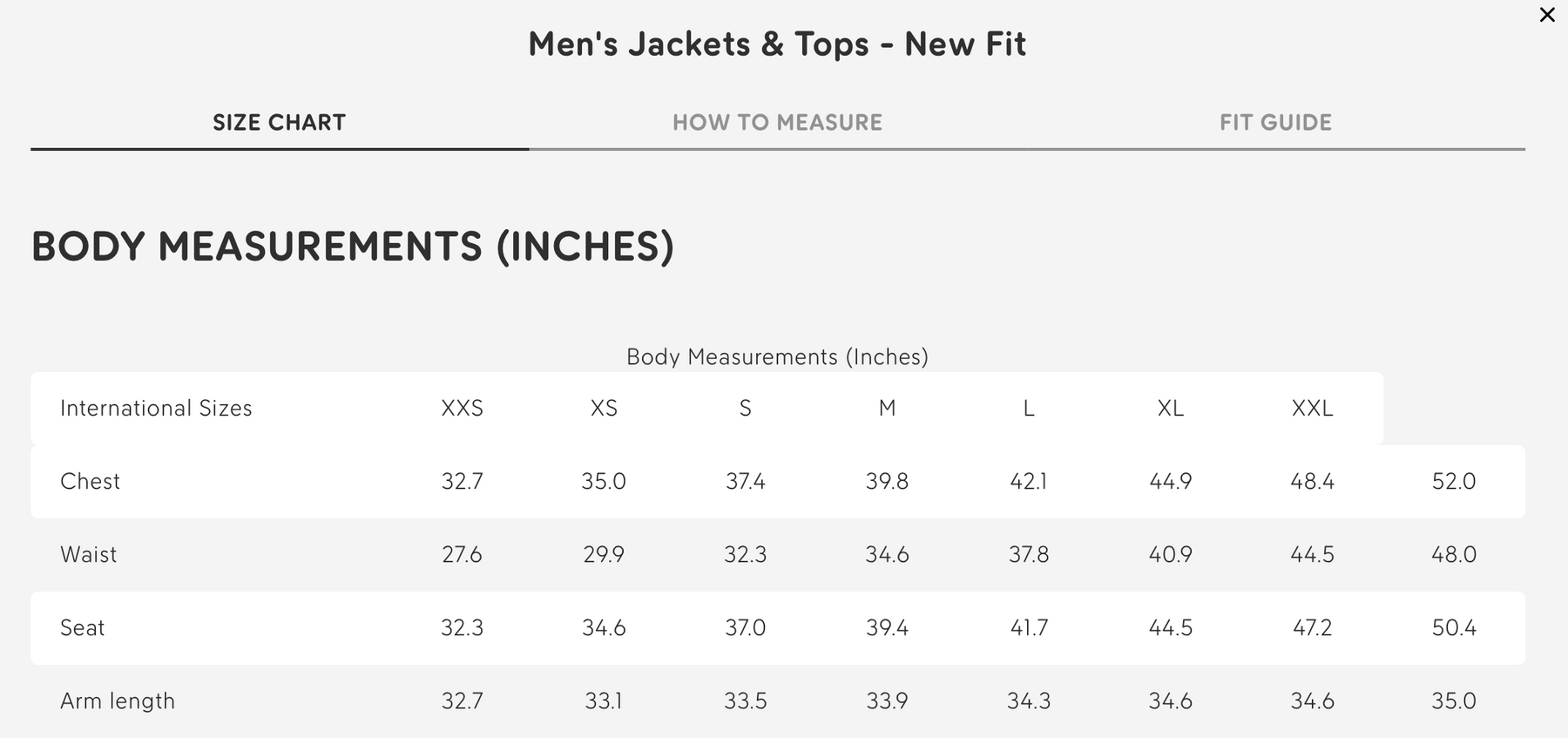Screen dimensions: 1568x738
Task: Open the How to Measure tab
Action: pos(777,123)
